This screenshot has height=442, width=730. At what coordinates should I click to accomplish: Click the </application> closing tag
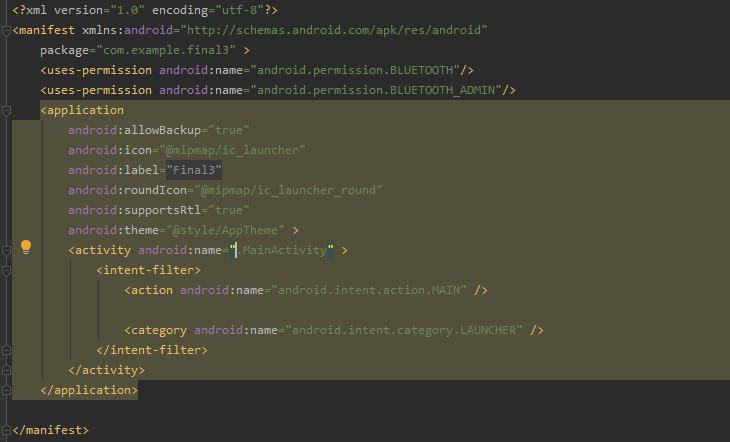point(89,390)
